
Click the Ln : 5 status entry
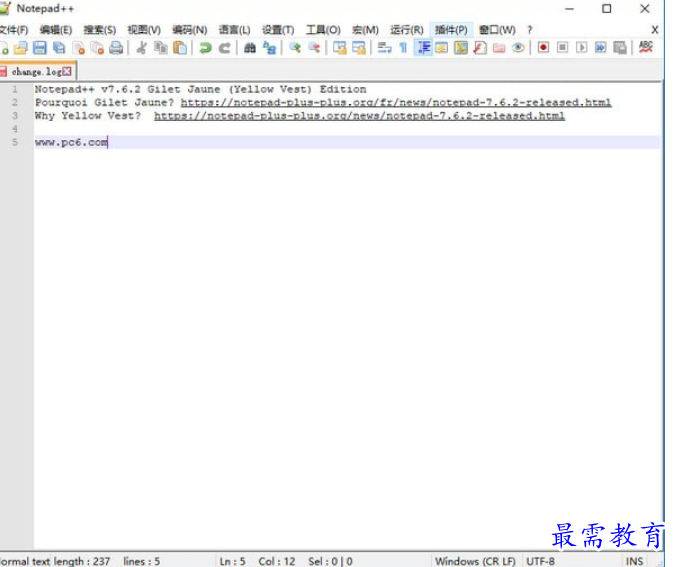click(232, 561)
